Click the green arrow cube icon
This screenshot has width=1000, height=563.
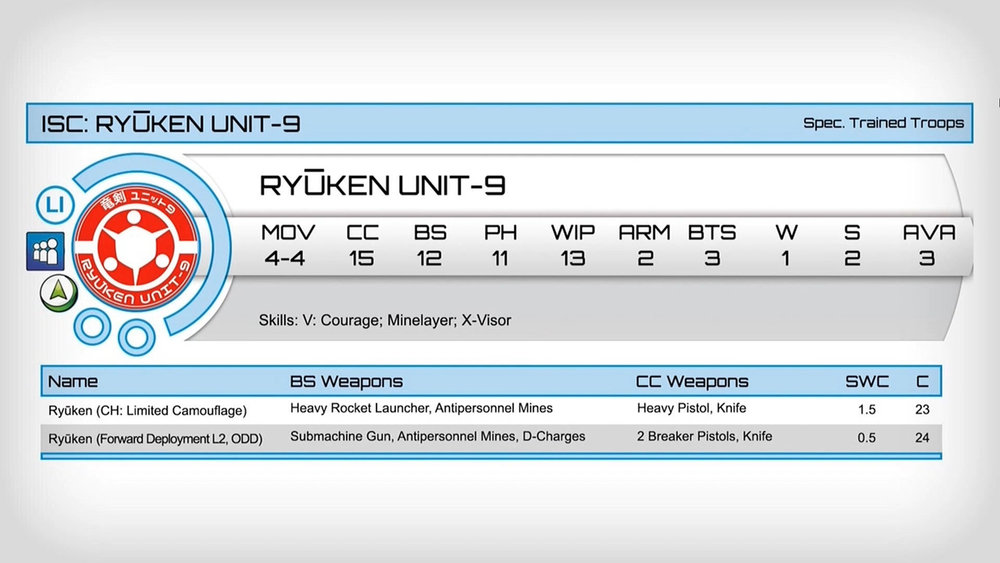(58, 293)
